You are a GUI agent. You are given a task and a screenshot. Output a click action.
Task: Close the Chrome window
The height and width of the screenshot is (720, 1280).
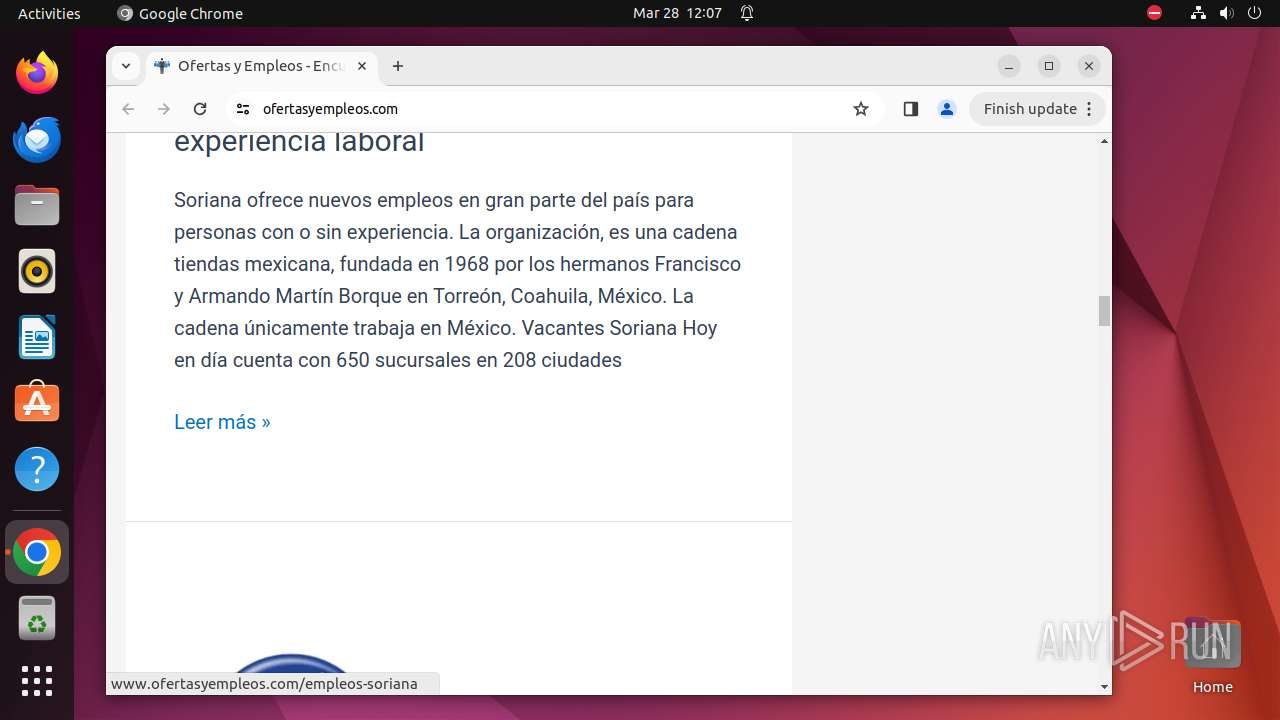(1089, 66)
